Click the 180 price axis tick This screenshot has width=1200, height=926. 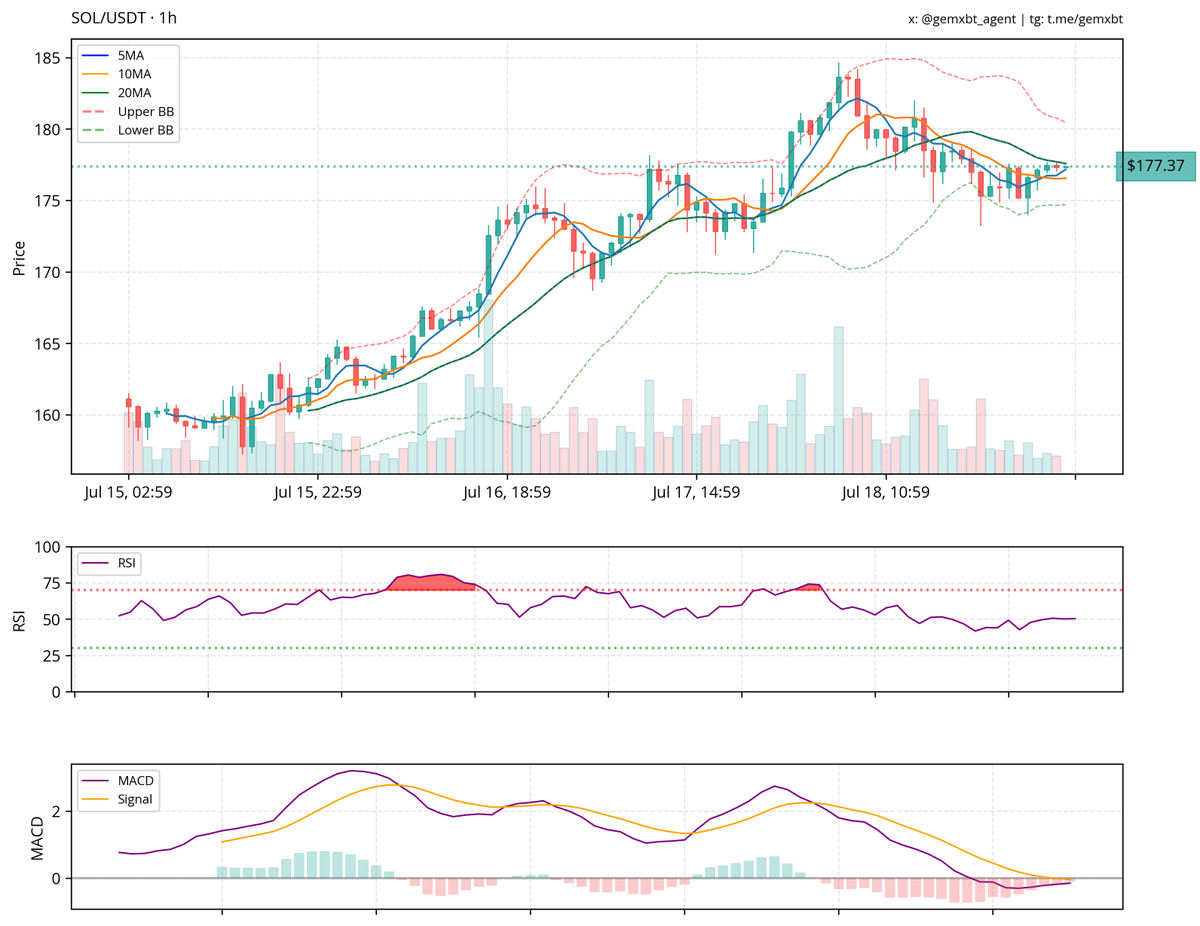coord(50,129)
